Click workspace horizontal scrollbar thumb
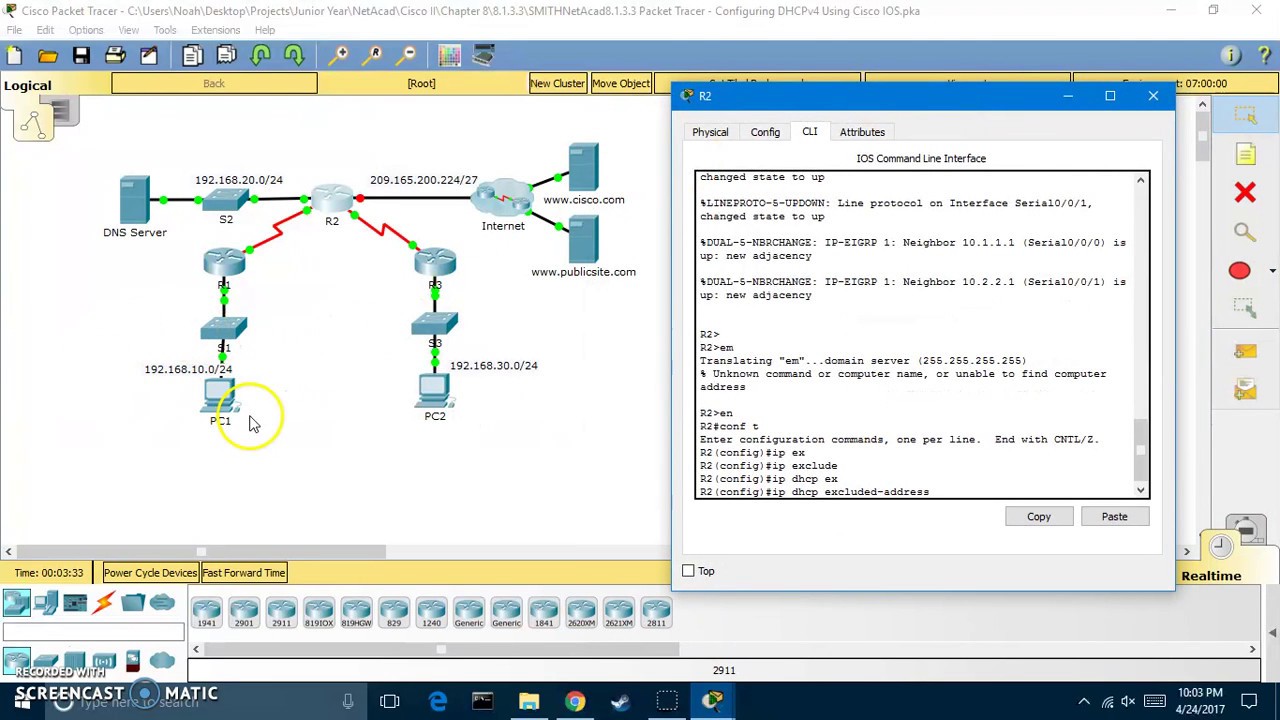The width and height of the screenshot is (1280, 720). (x=200, y=552)
